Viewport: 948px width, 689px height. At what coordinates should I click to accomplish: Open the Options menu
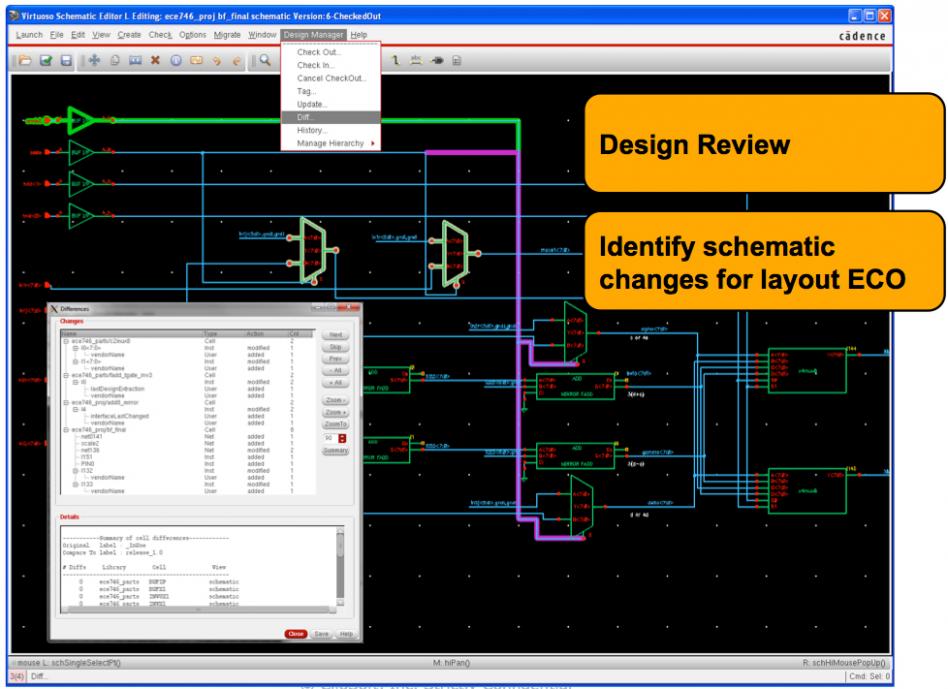click(193, 35)
